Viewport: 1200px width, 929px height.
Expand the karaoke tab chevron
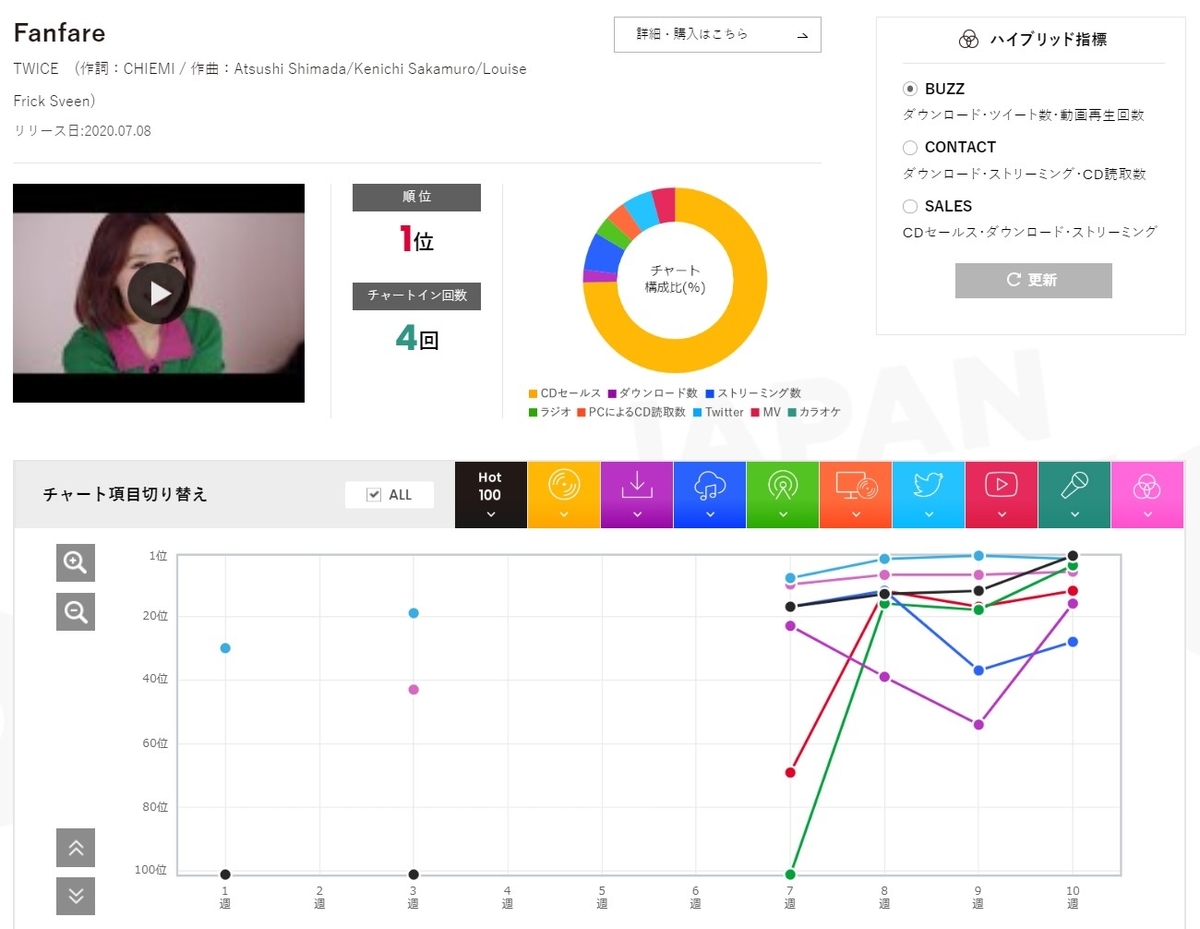pyautogui.click(x=1075, y=515)
